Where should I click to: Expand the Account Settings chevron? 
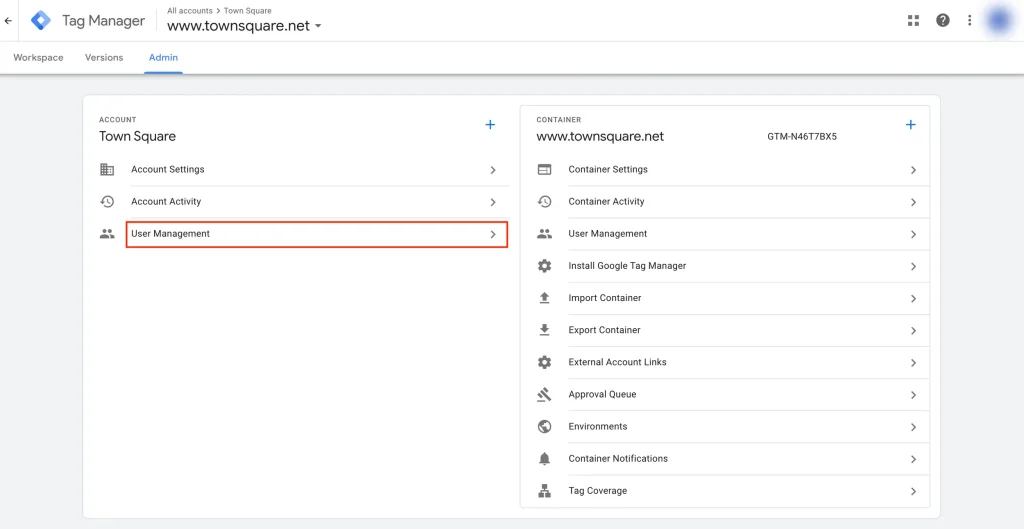pyautogui.click(x=493, y=170)
